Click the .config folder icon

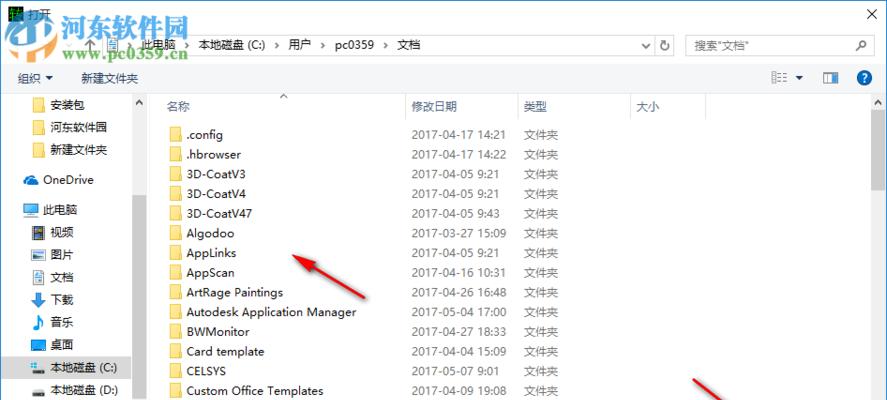pyautogui.click(x=175, y=135)
